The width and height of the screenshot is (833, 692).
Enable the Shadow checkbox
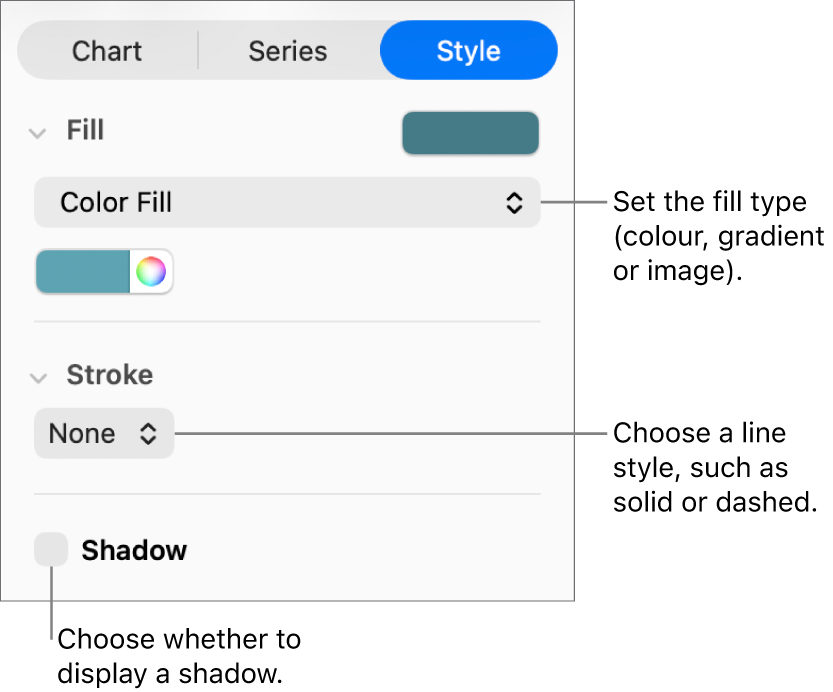[x=49, y=549]
